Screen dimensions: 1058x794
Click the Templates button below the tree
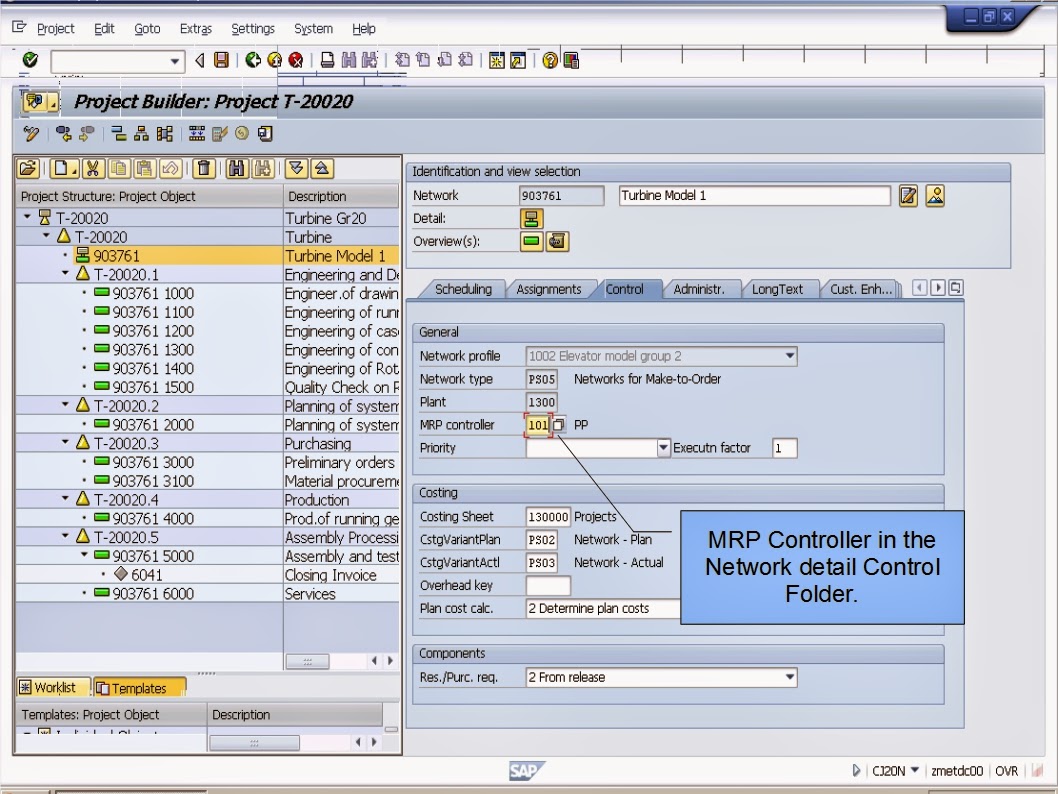pos(139,687)
